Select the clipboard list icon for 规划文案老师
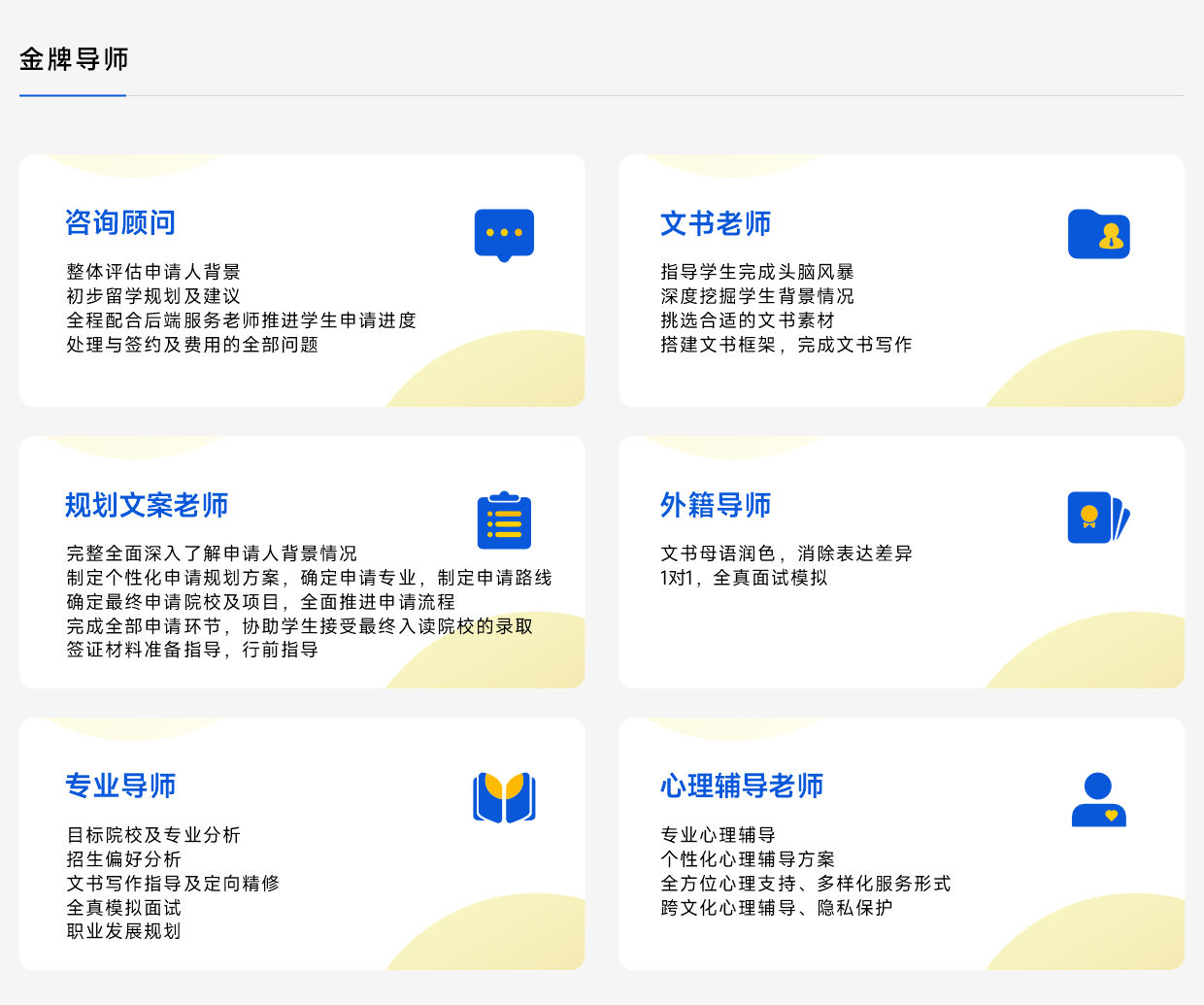Screen dimensions: 1204x1005 pos(504,520)
